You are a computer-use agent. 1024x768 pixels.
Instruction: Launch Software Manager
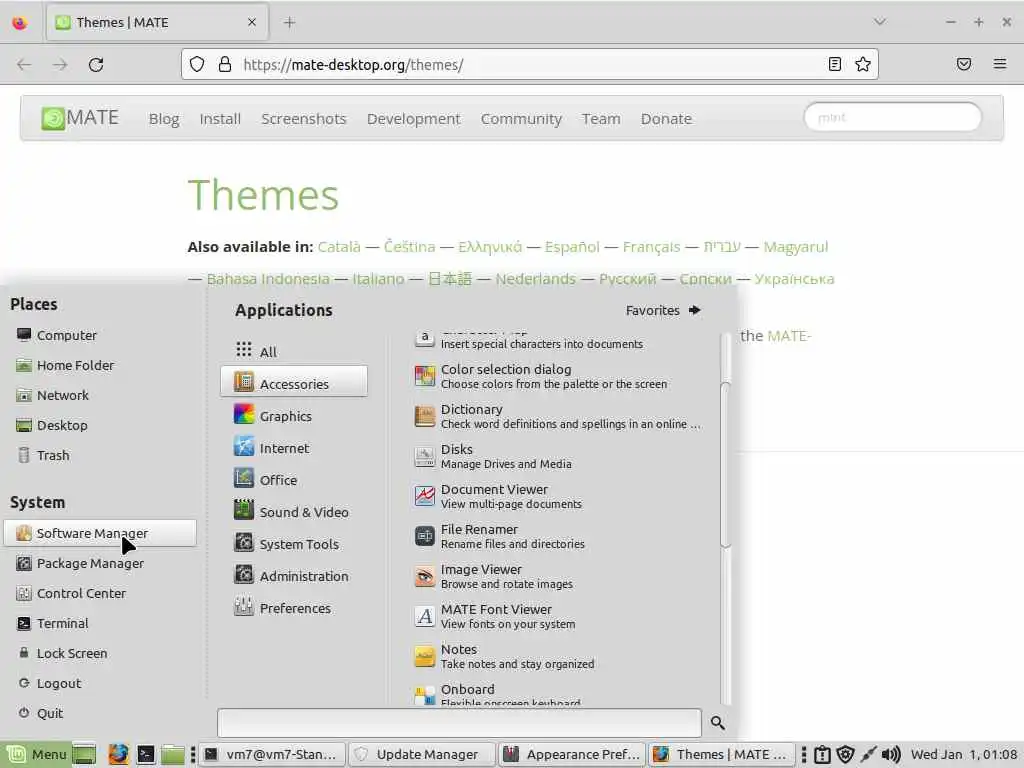(x=100, y=533)
